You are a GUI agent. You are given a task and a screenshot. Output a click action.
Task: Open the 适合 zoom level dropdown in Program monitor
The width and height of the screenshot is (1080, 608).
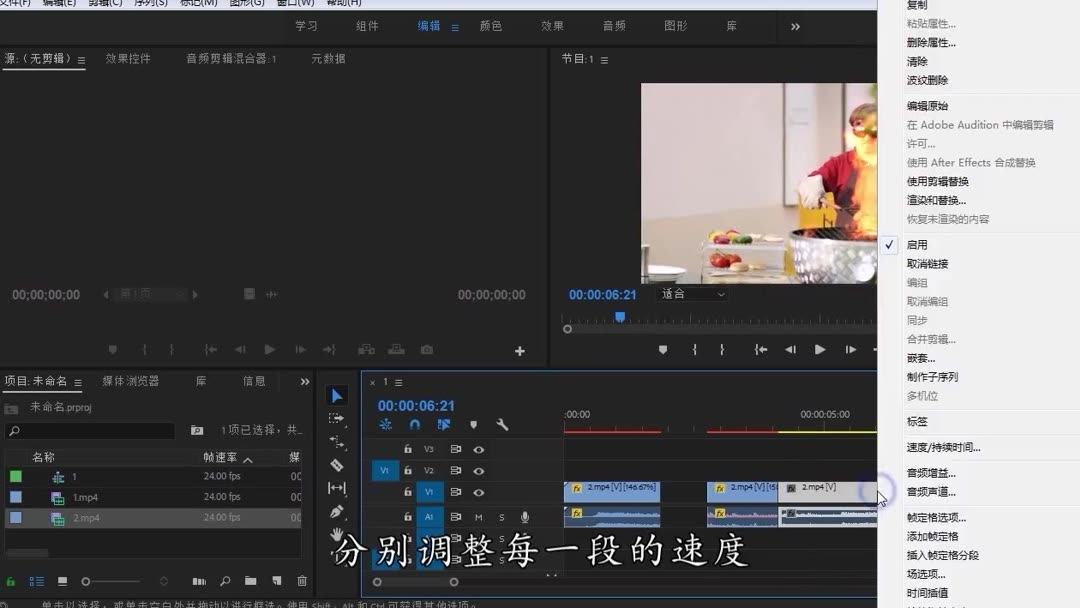point(690,294)
